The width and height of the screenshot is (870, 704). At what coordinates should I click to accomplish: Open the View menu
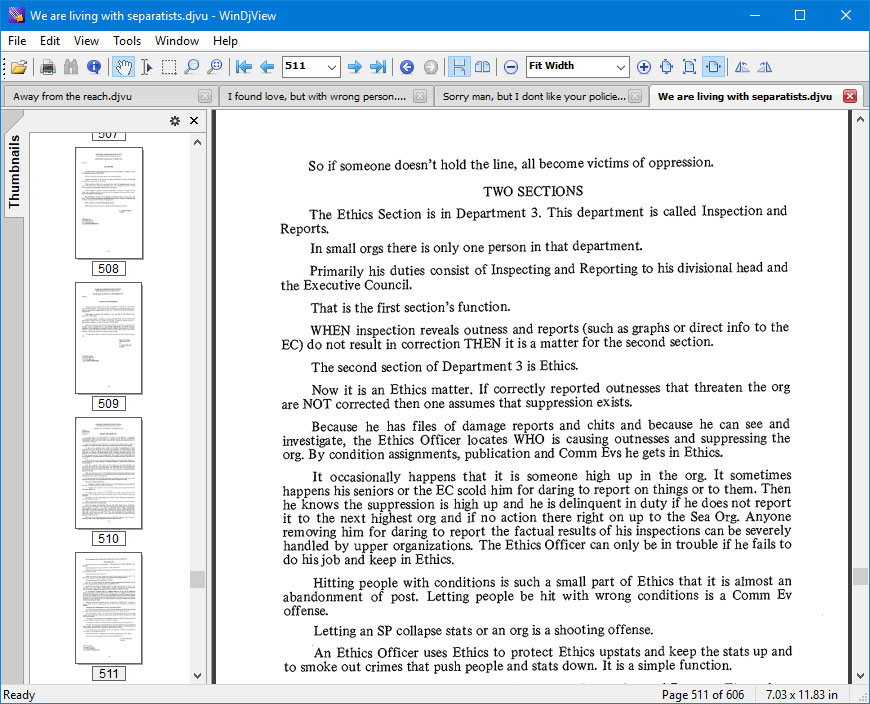coord(87,41)
